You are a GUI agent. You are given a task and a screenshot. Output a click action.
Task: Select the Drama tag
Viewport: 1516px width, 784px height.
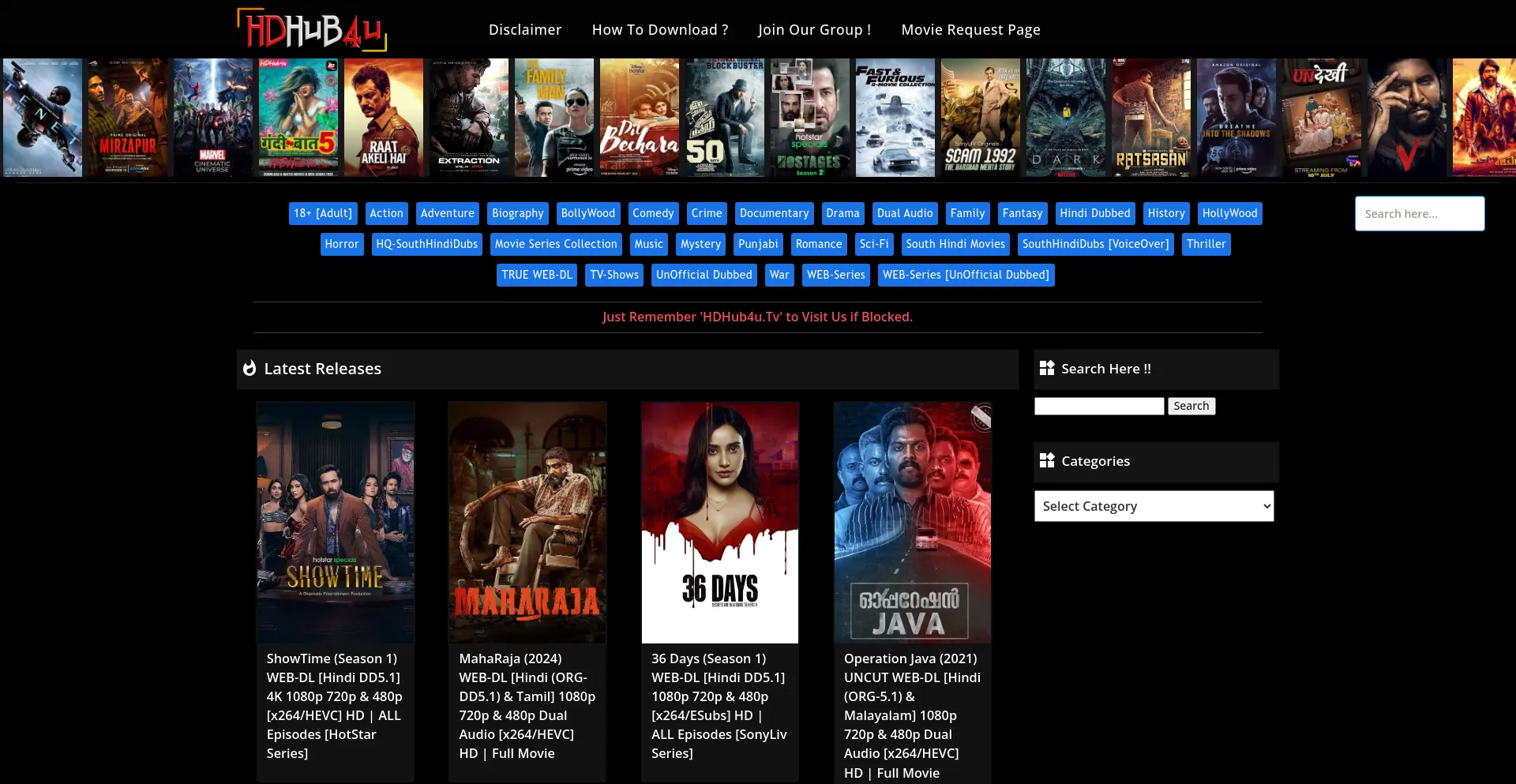[x=843, y=213]
